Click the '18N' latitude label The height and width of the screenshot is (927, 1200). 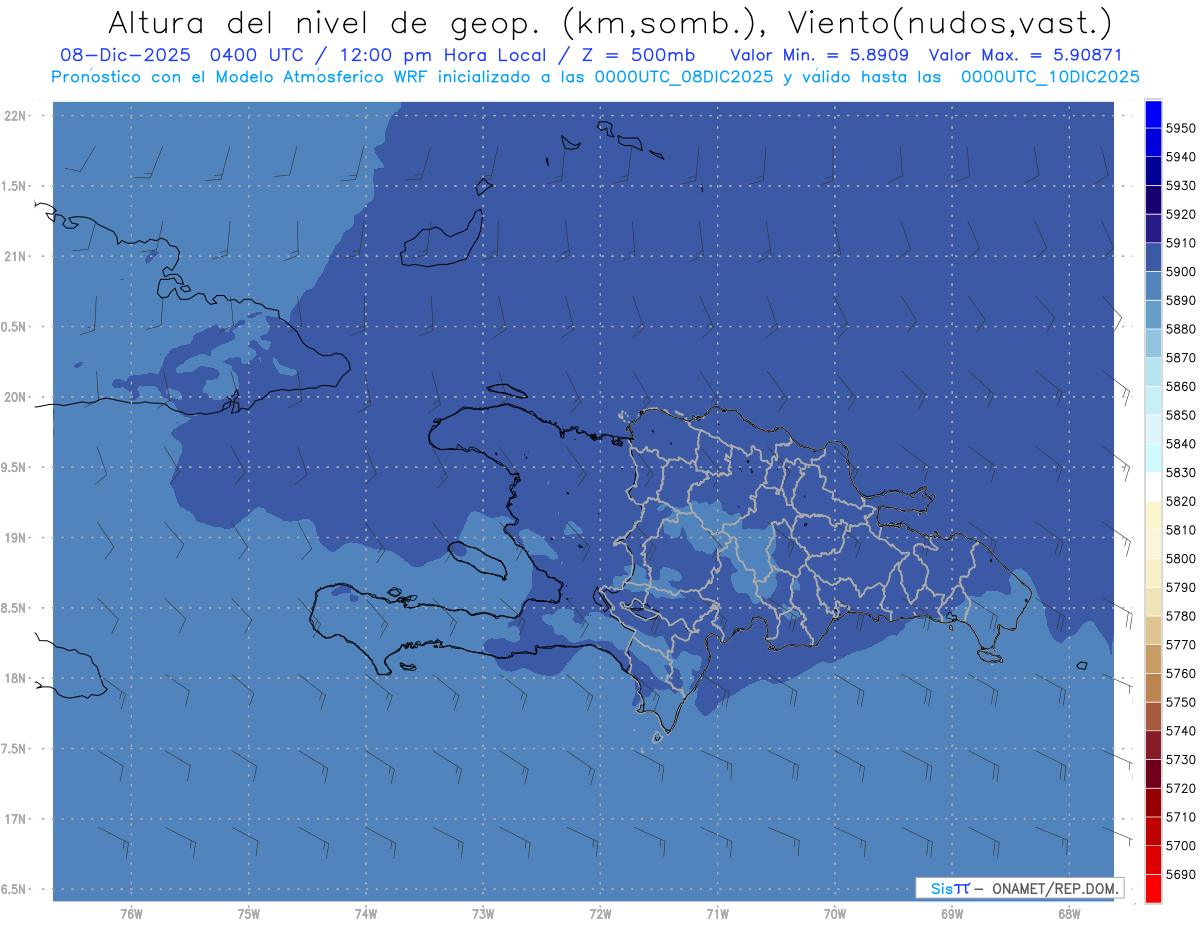tap(15, 678)
